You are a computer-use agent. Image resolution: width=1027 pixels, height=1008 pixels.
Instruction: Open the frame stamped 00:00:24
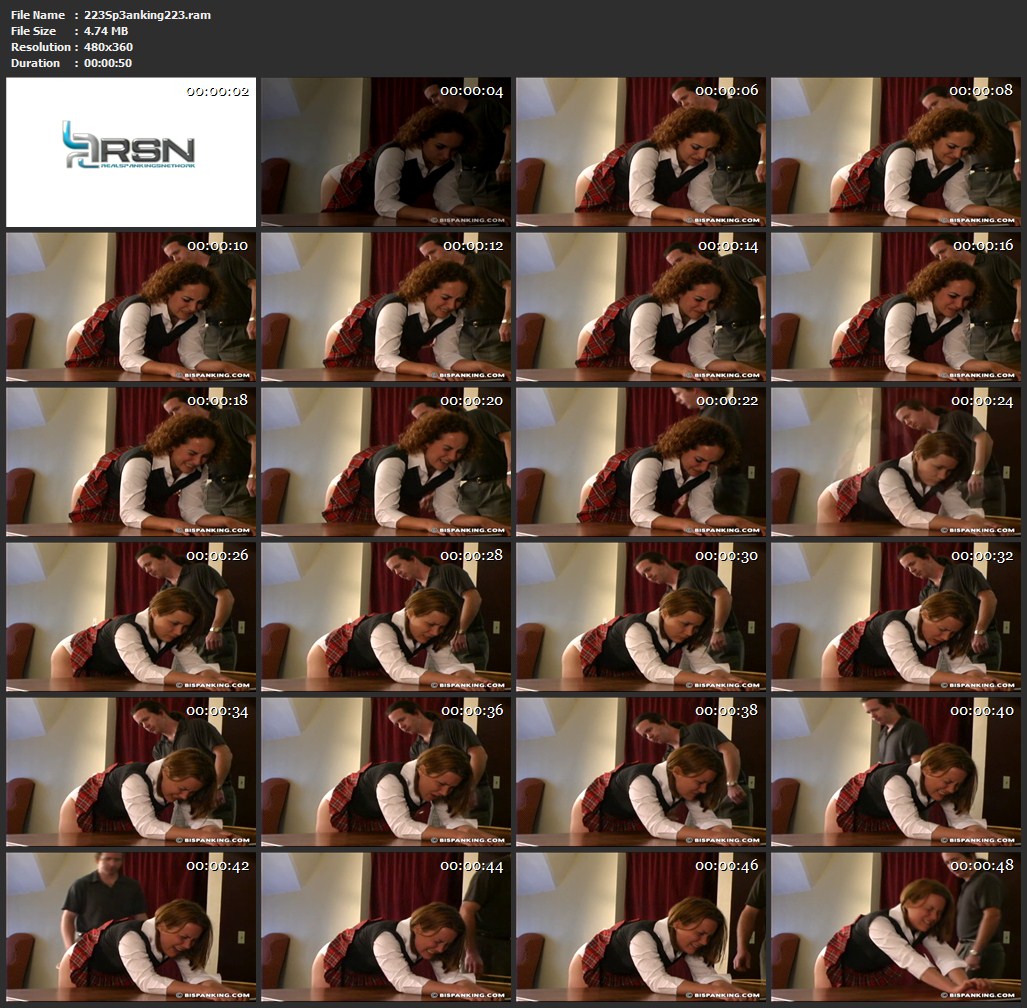pos(895,462)
